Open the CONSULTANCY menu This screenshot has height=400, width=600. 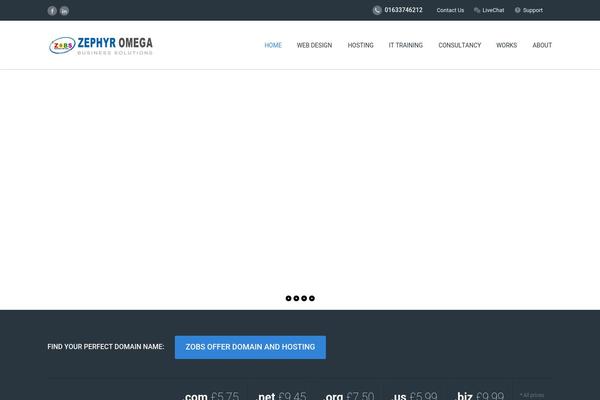460,45
